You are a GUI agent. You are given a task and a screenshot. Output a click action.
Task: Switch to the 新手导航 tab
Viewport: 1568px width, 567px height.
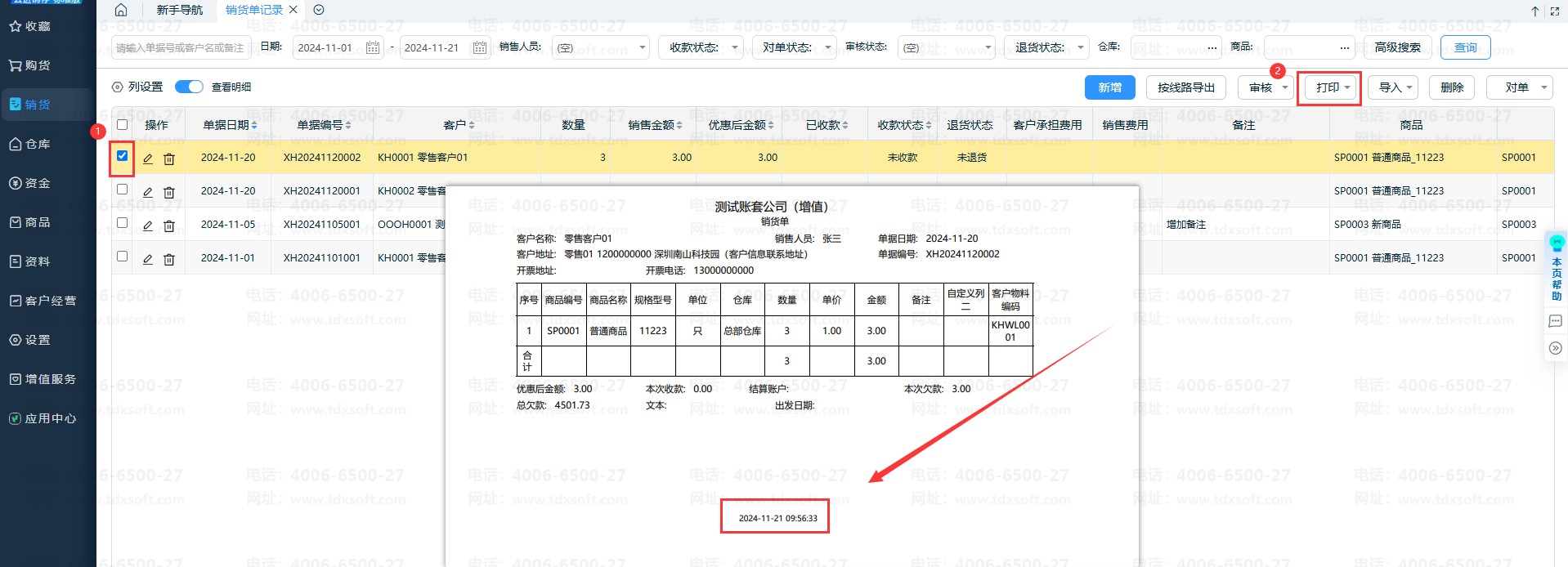[x=180, y=10]
